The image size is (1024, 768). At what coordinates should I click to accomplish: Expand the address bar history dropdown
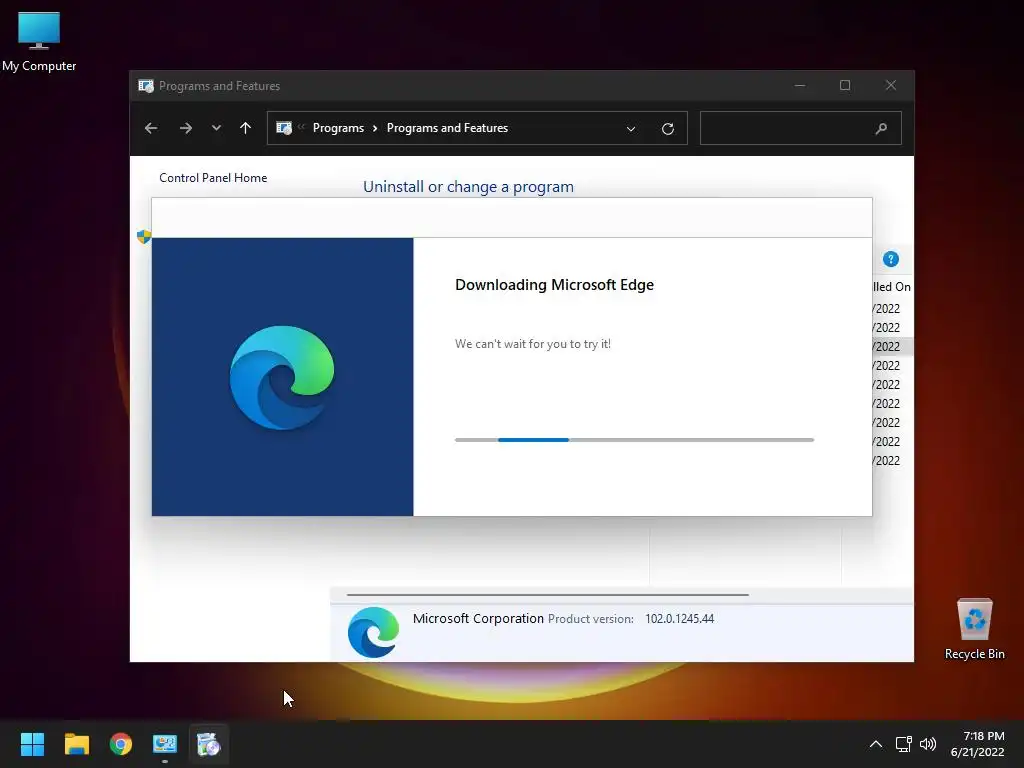[631, 129]
